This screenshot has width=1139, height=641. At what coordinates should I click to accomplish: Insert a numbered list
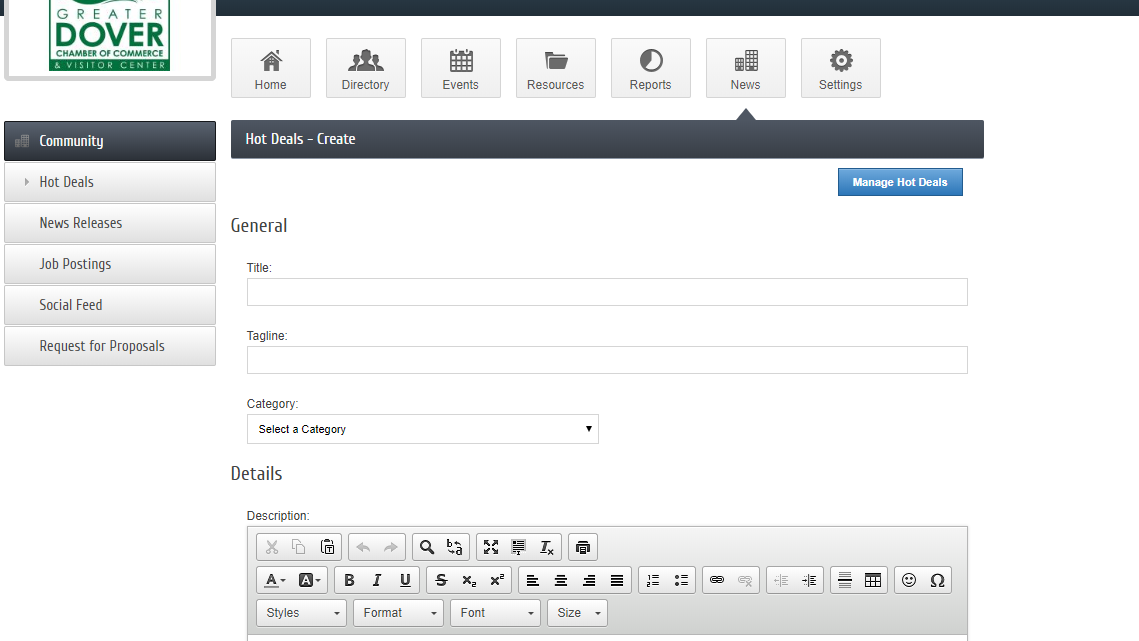point(653,580)
